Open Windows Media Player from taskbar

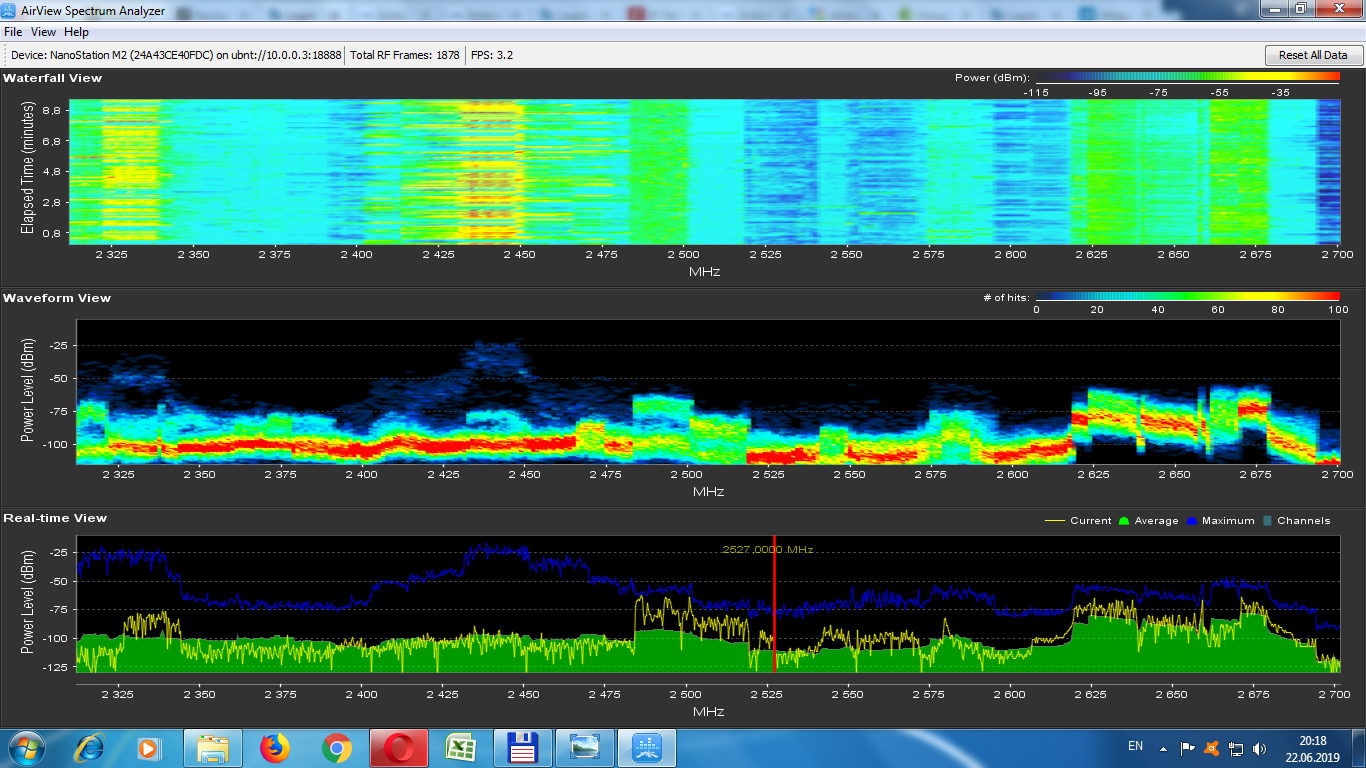click(149, 747)
